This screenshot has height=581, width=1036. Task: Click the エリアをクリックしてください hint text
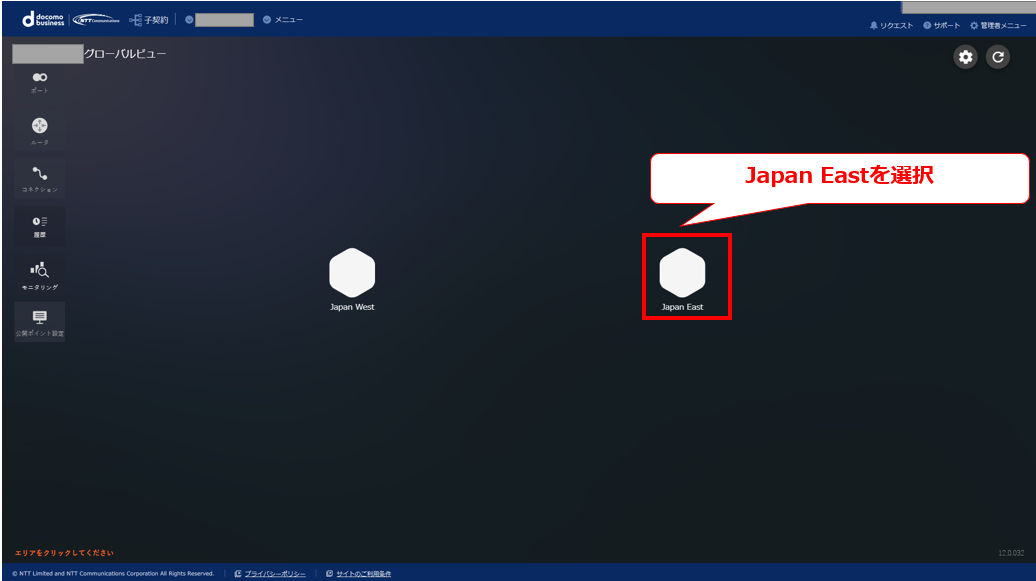pyautogui.click(x=64, y=553)
